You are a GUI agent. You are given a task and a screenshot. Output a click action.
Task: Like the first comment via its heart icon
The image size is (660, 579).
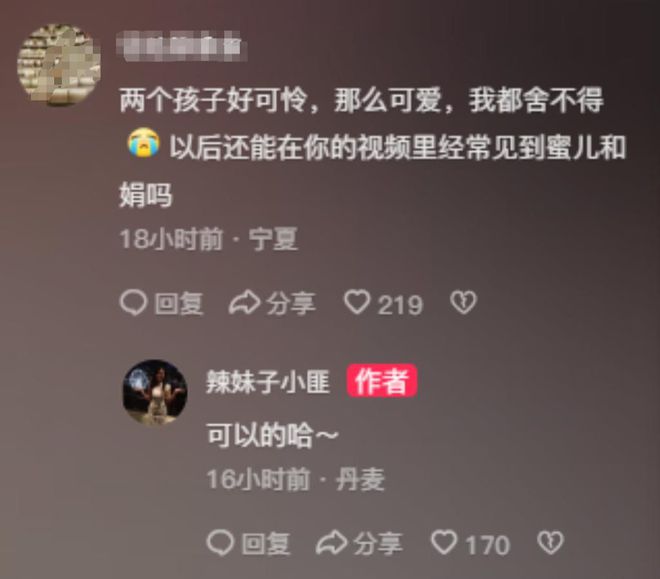pyautogui.click(x=357, y=303)
